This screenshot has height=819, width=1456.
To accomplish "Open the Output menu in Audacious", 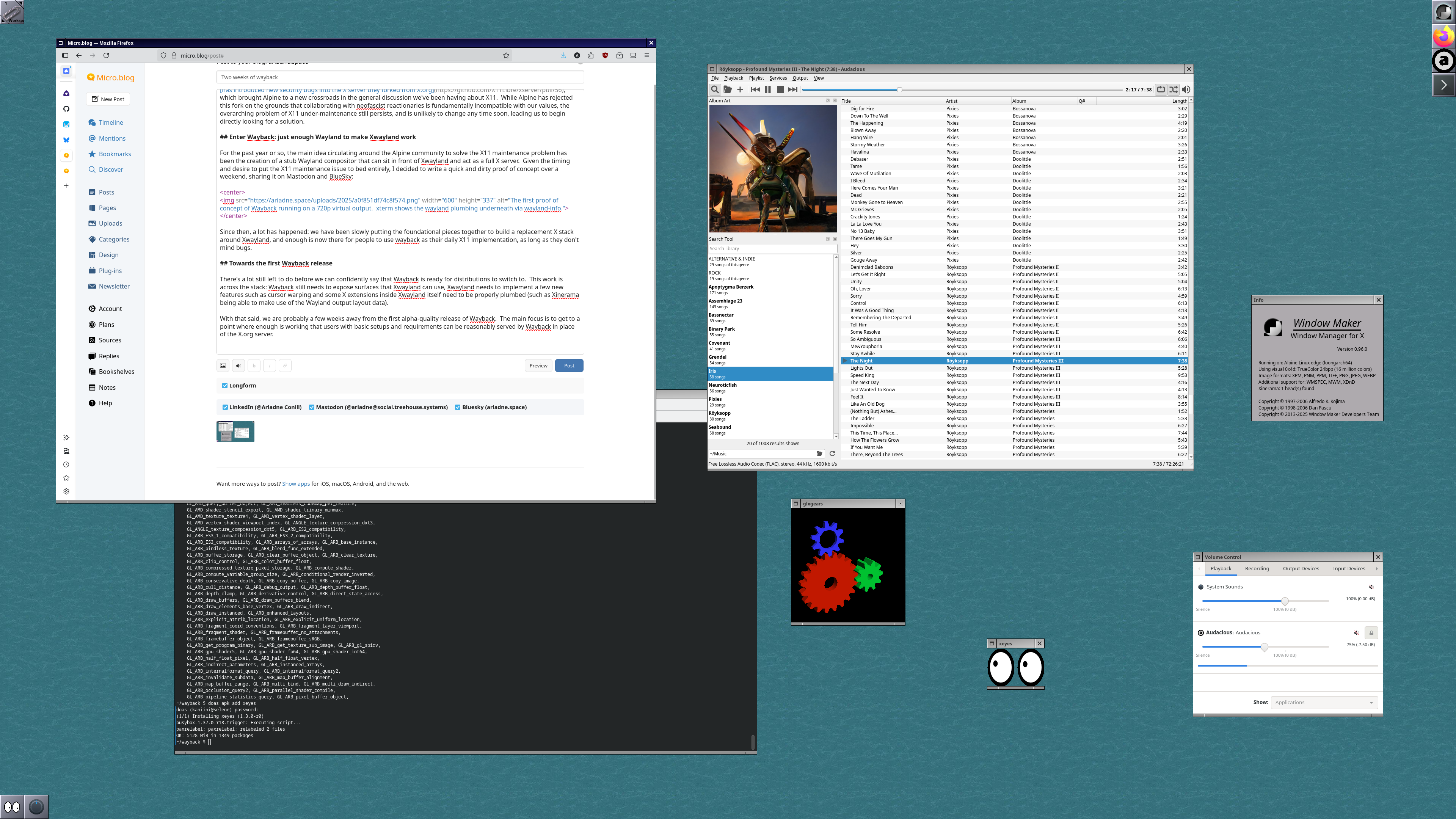I will (800, 78).
